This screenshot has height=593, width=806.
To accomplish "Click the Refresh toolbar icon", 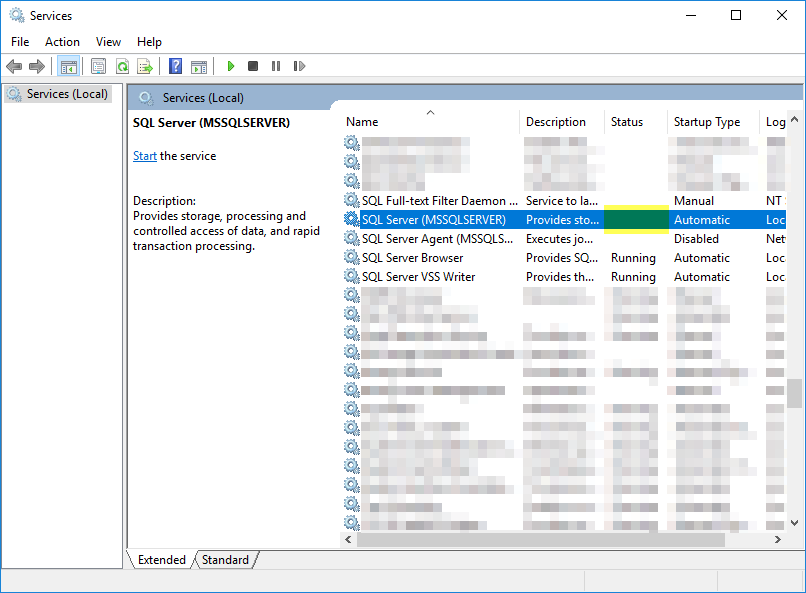I will click(x=122, y=66).
